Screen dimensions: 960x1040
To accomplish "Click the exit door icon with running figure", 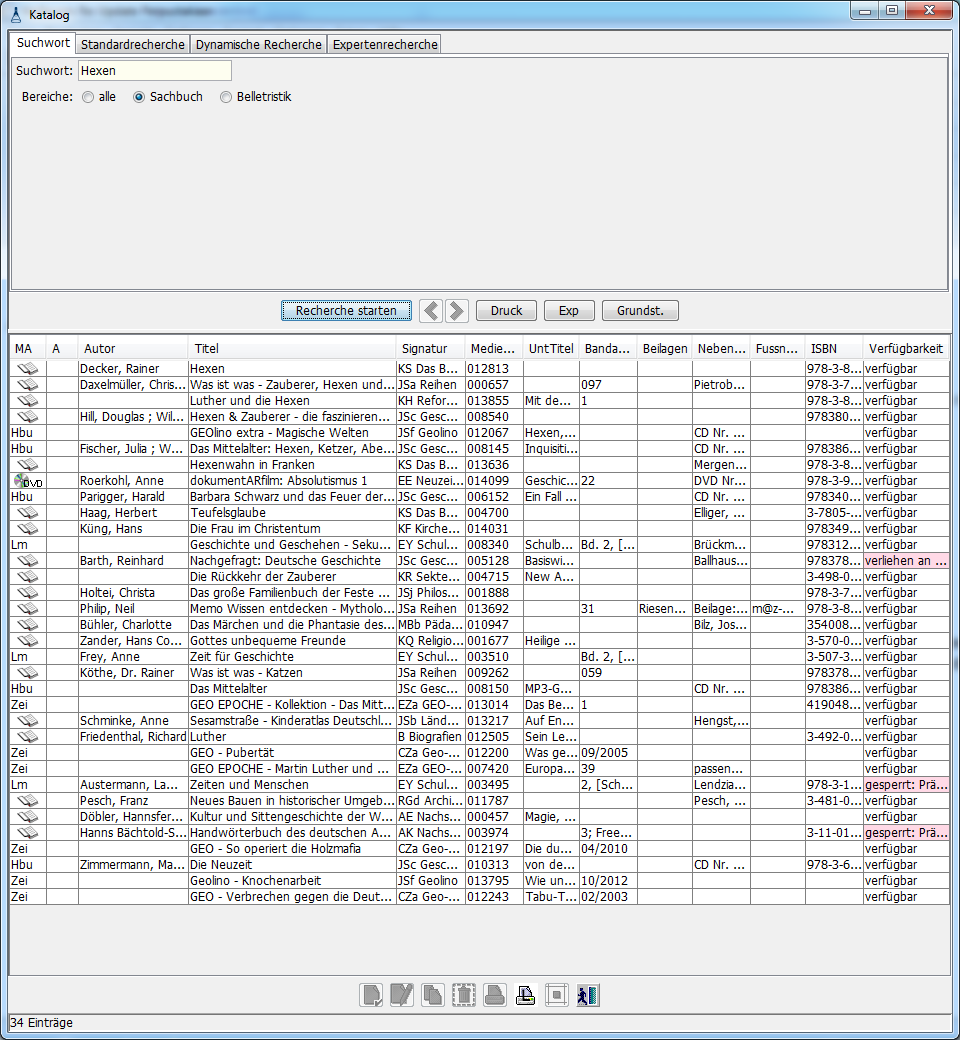I will pyautogui.click(x=588, y=995).
